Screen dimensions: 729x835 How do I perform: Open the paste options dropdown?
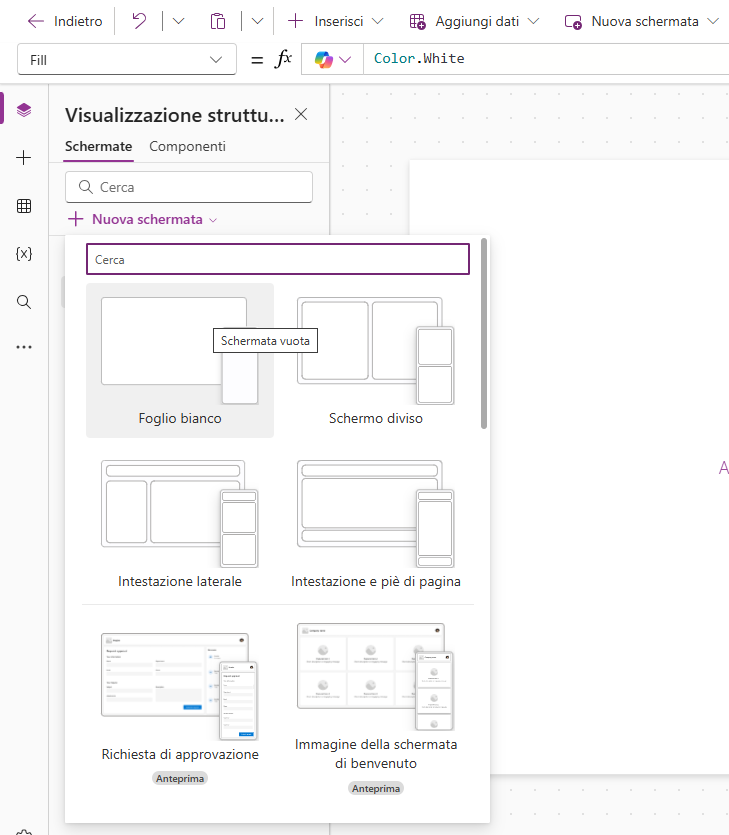(257, 21)
